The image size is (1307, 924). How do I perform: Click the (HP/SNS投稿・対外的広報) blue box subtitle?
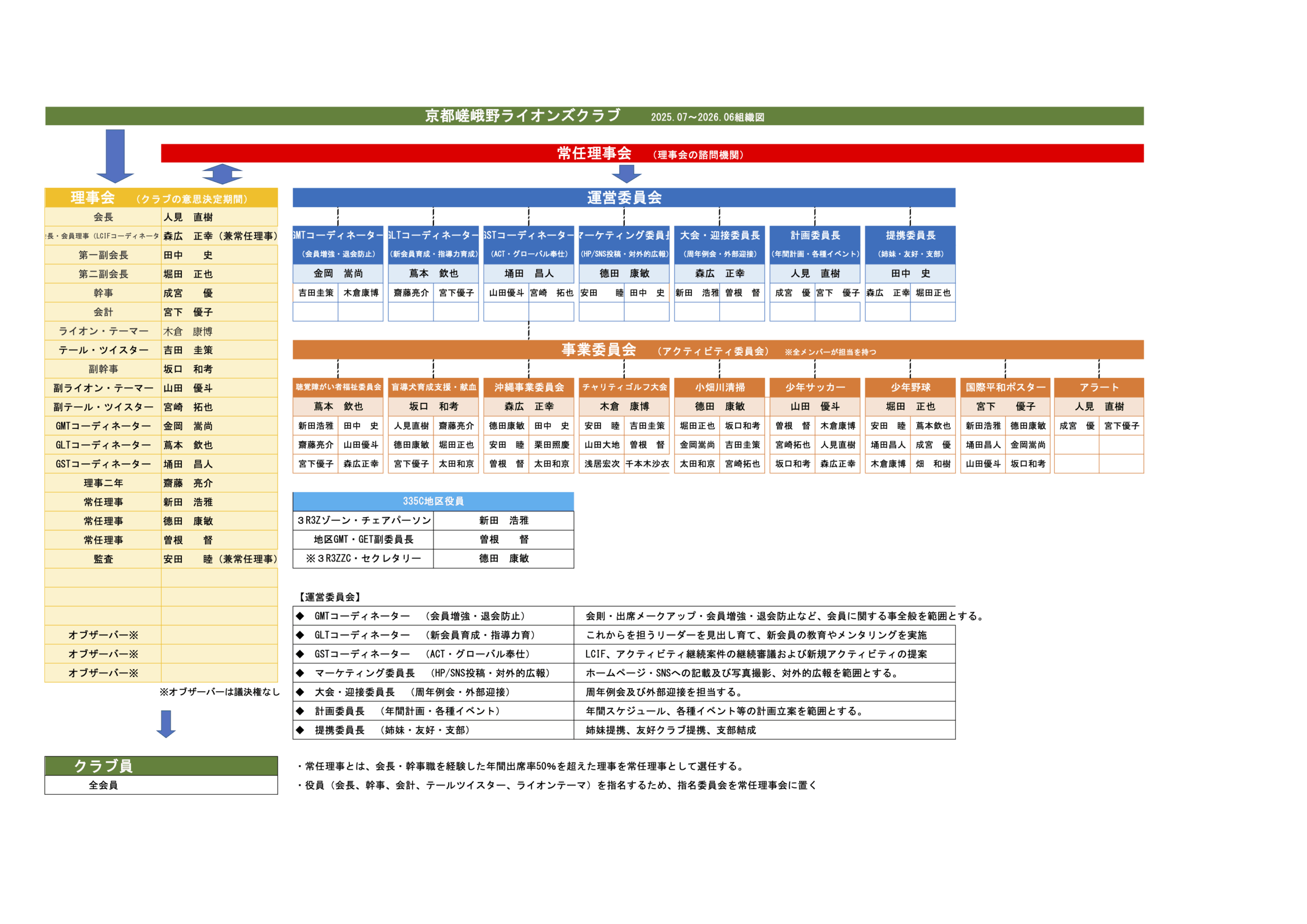pos(624,255)
